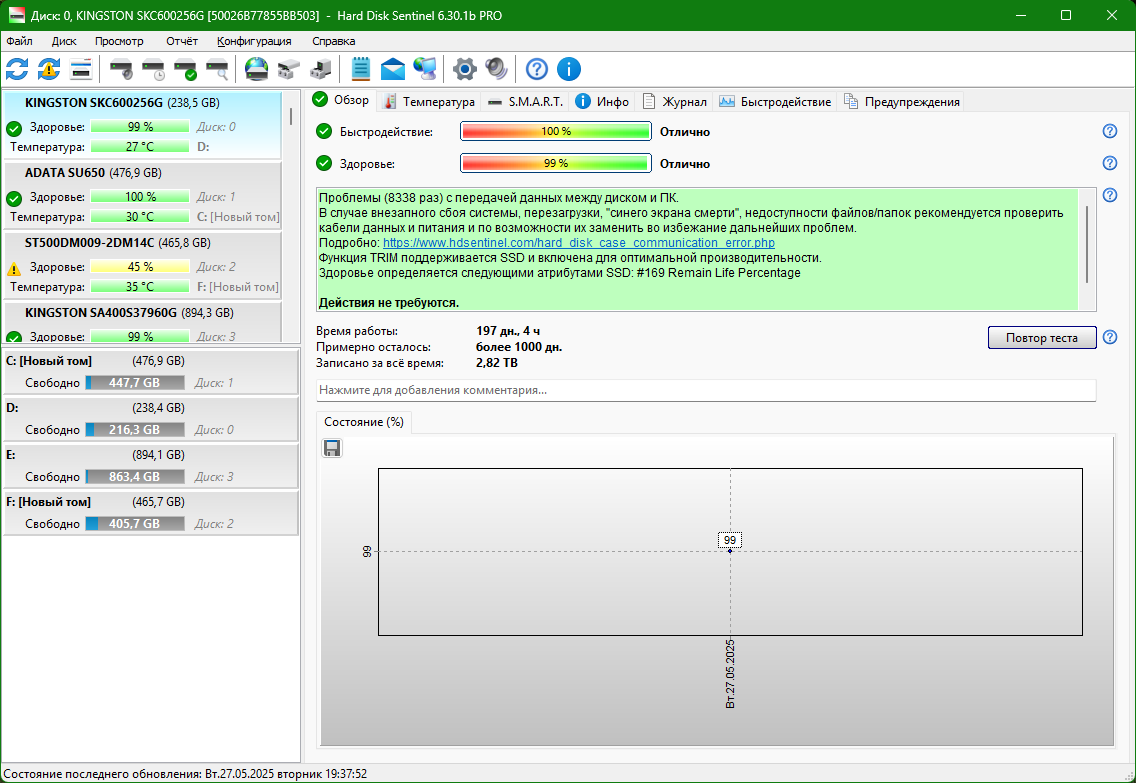Select the ST500DM009-2DM14C disk entry
The height and width of the screenshot is (783, 1136).
[x=142, y=264]
